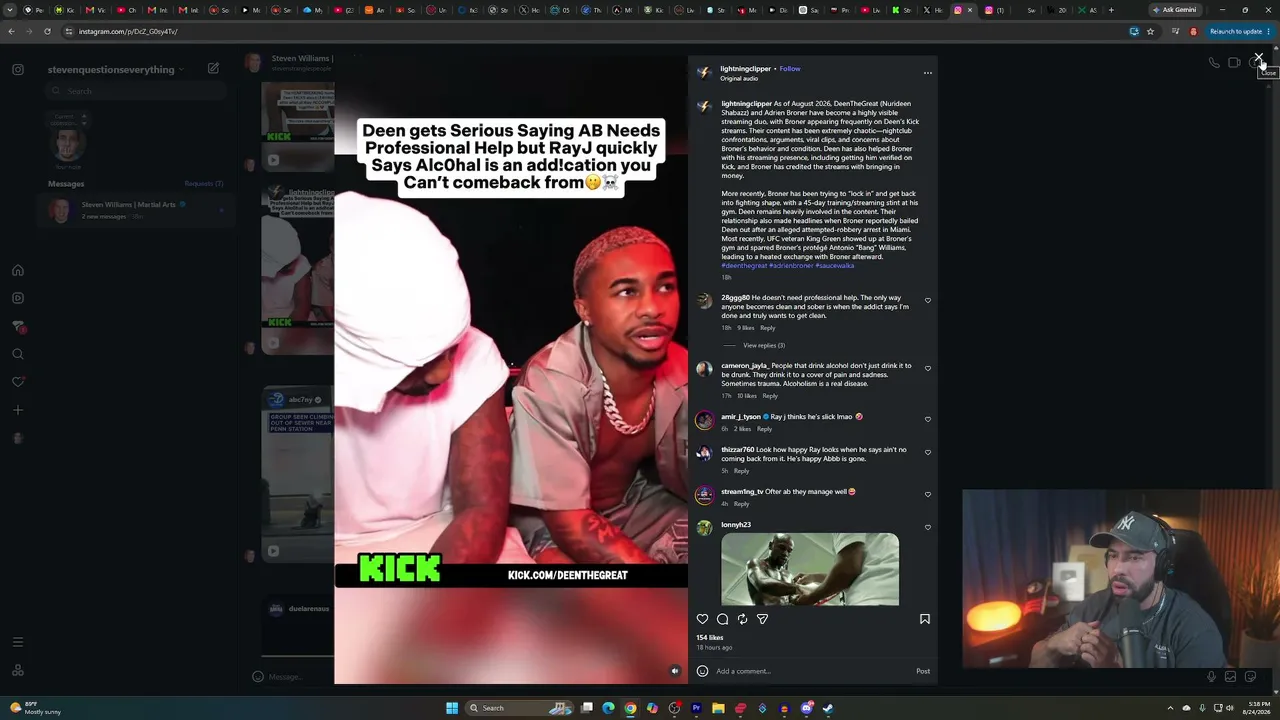Share post via paper plane icon
The width and height of the screenshot is (1280, 720).
click(762, 619)
